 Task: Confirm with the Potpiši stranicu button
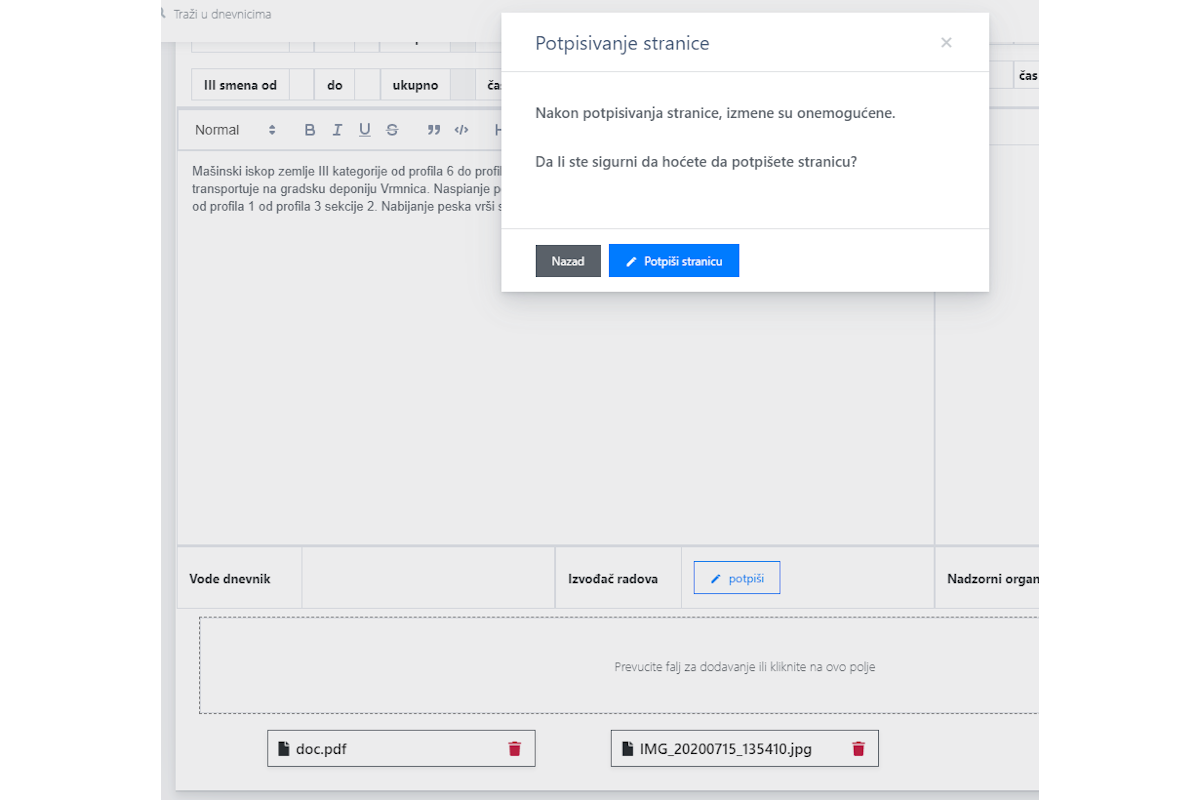[673, 261]
